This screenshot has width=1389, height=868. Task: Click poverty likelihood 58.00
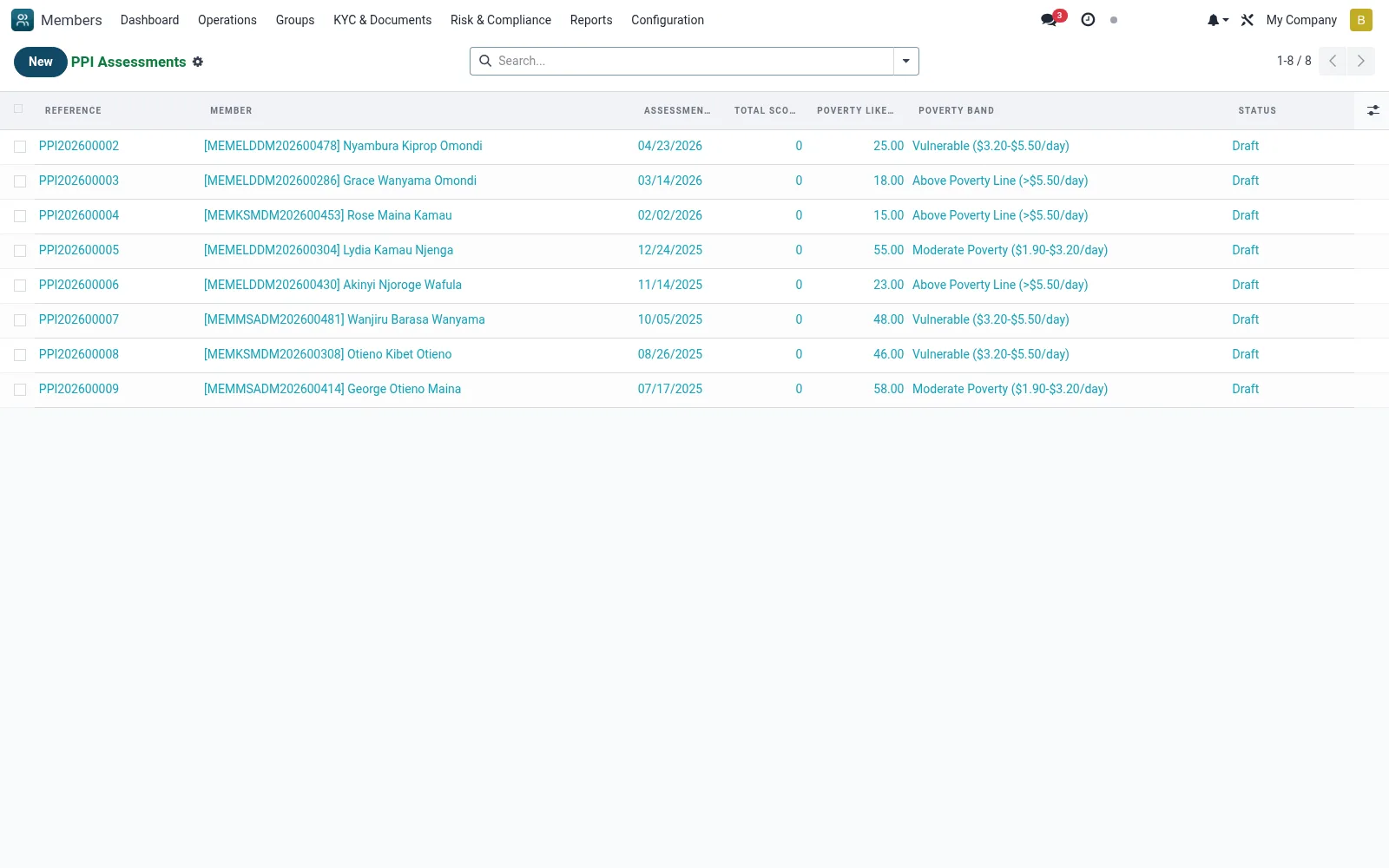[x=888, y=389]
